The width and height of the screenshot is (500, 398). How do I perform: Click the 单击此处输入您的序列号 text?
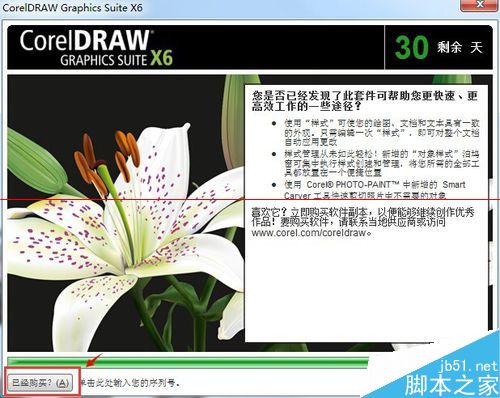[130, 383]
